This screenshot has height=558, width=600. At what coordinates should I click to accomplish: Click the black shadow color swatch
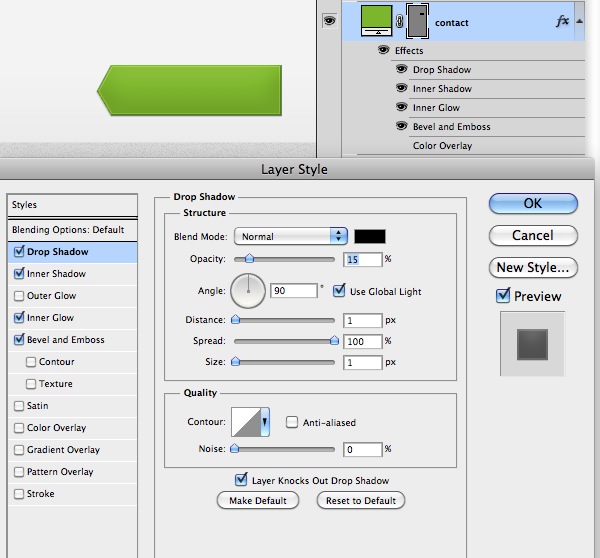(x=370, y=236)
